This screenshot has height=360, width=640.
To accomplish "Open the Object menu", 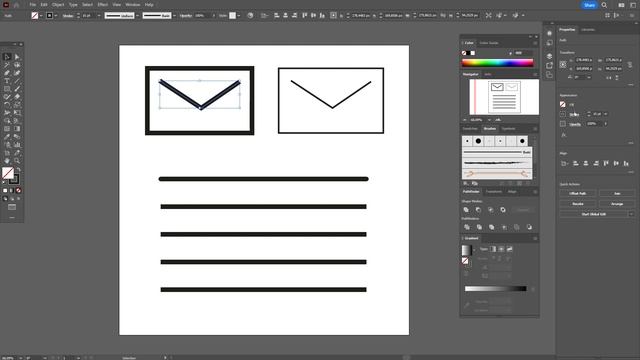I will [58, 5].
